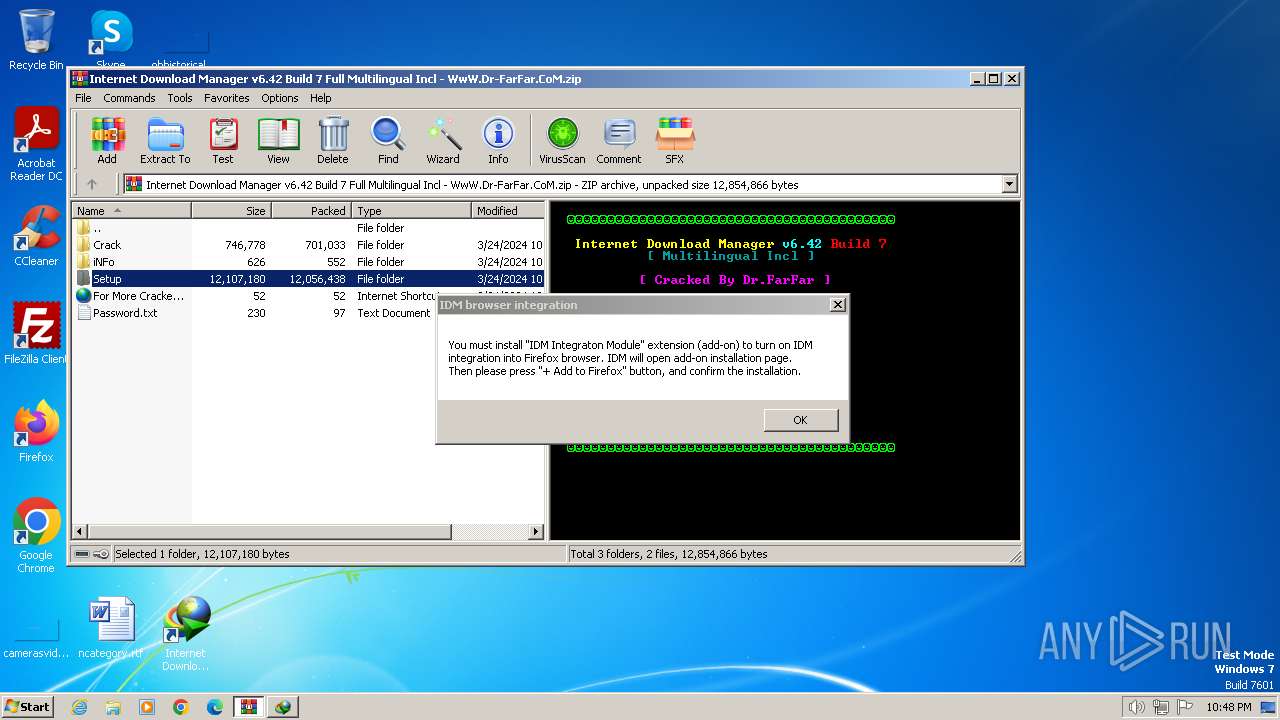Click the Start button
The height and width of the screenshot is (720, 1280).
click(27, 707)
